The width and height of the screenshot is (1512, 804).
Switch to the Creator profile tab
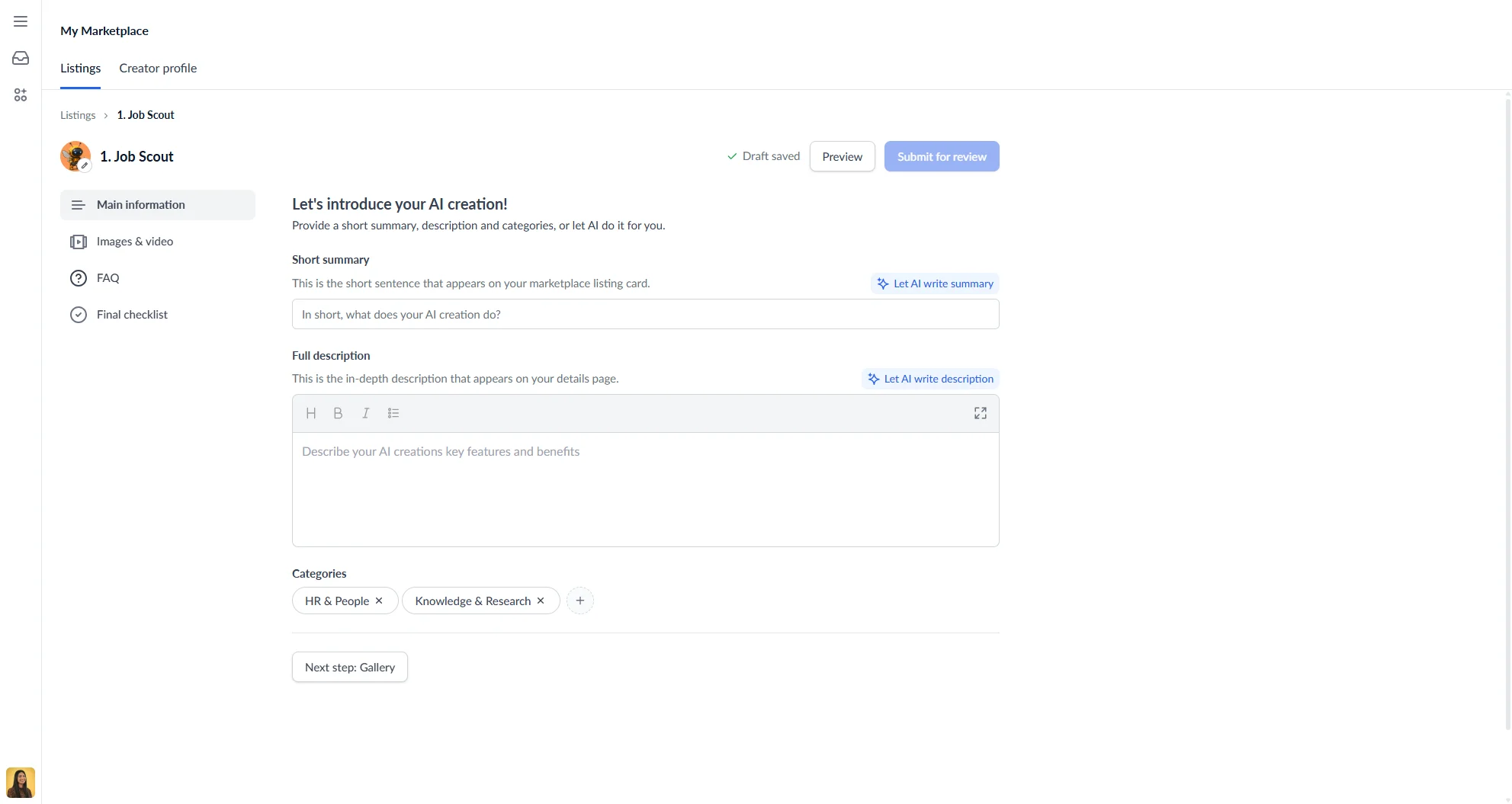(x=158, y=68)
